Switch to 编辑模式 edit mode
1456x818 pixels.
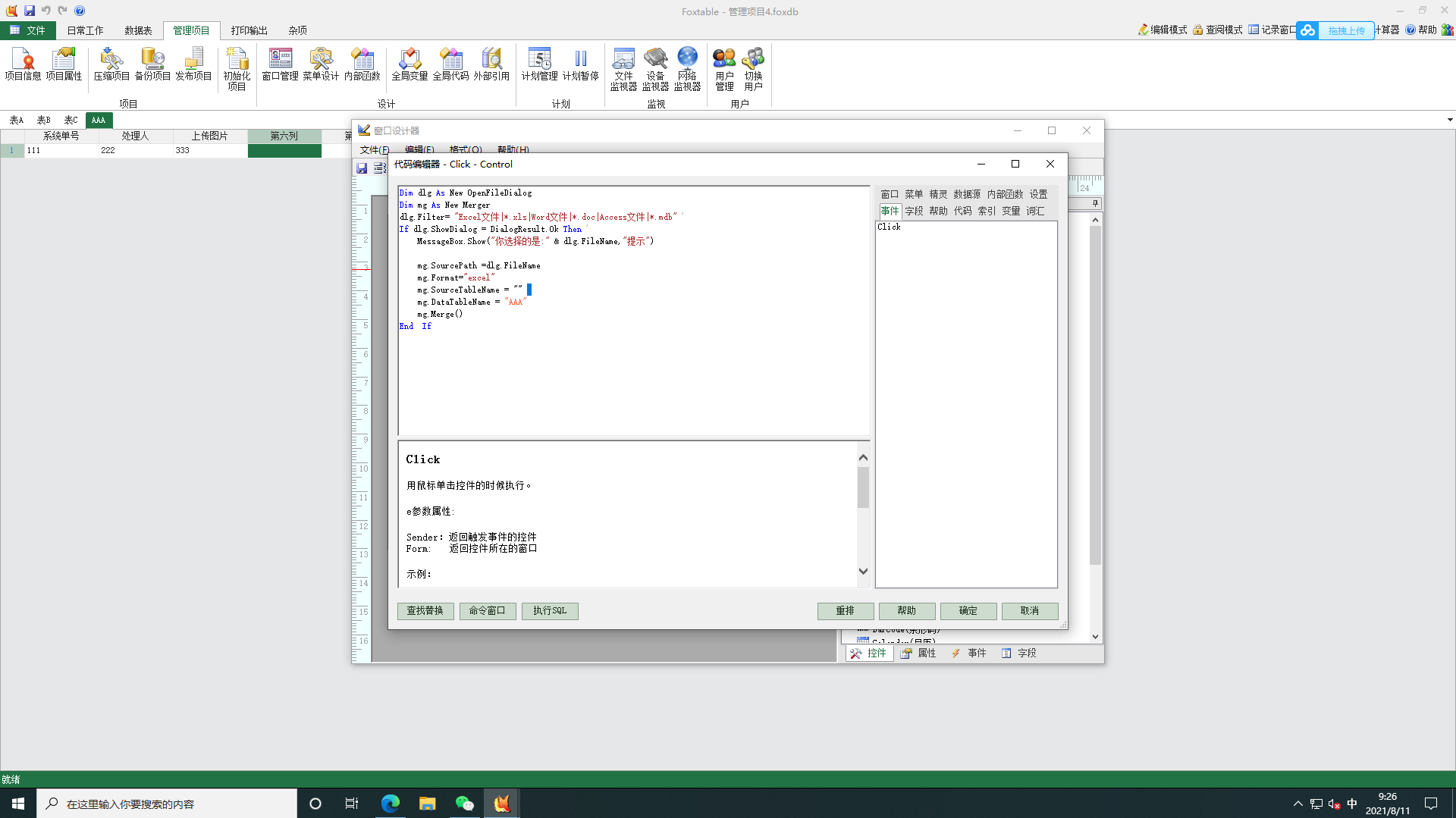pyautogui.click(x=1163, y=30)
